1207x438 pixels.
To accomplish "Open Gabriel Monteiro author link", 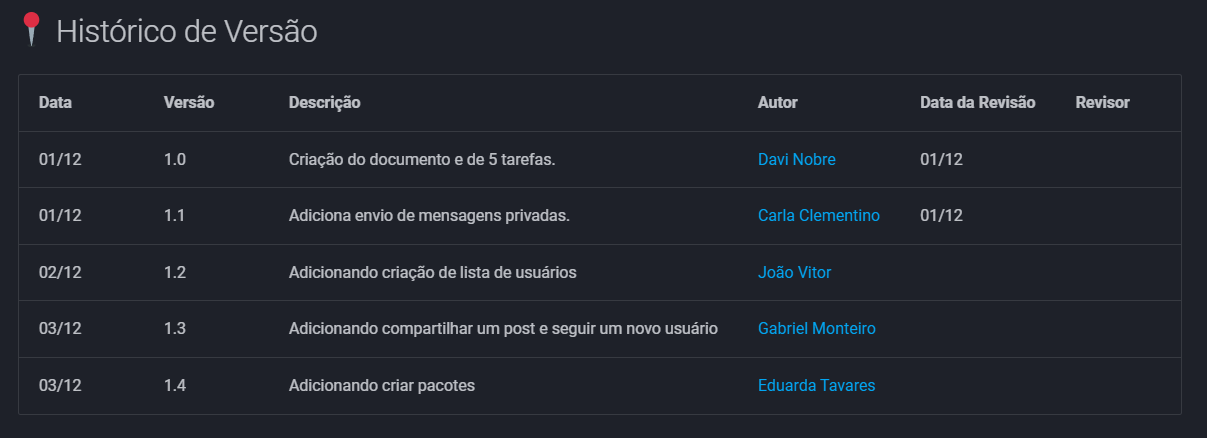I will (x=816, y=328).
